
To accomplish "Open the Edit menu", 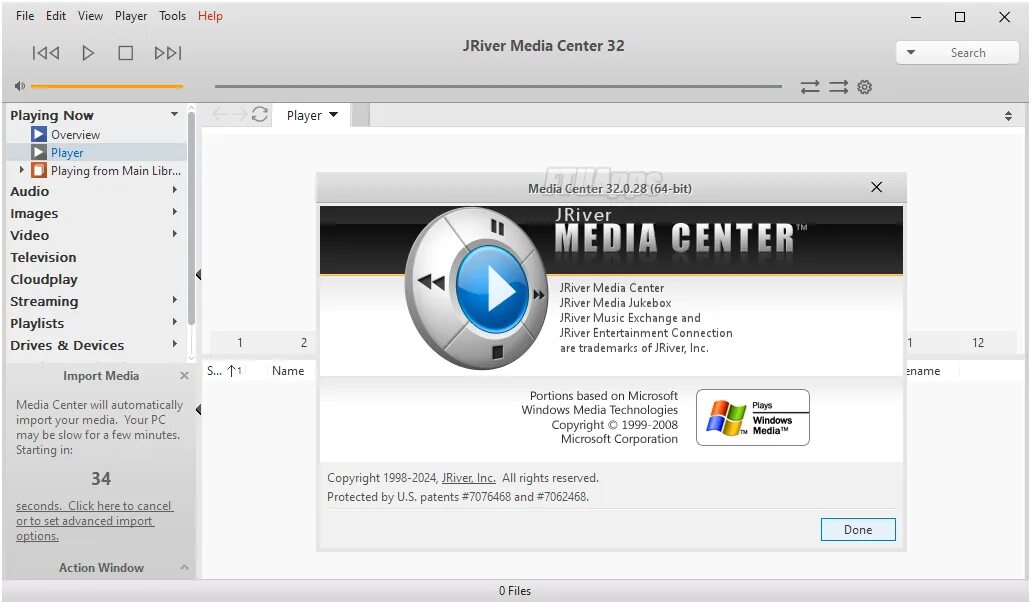I will pos(56,16).
